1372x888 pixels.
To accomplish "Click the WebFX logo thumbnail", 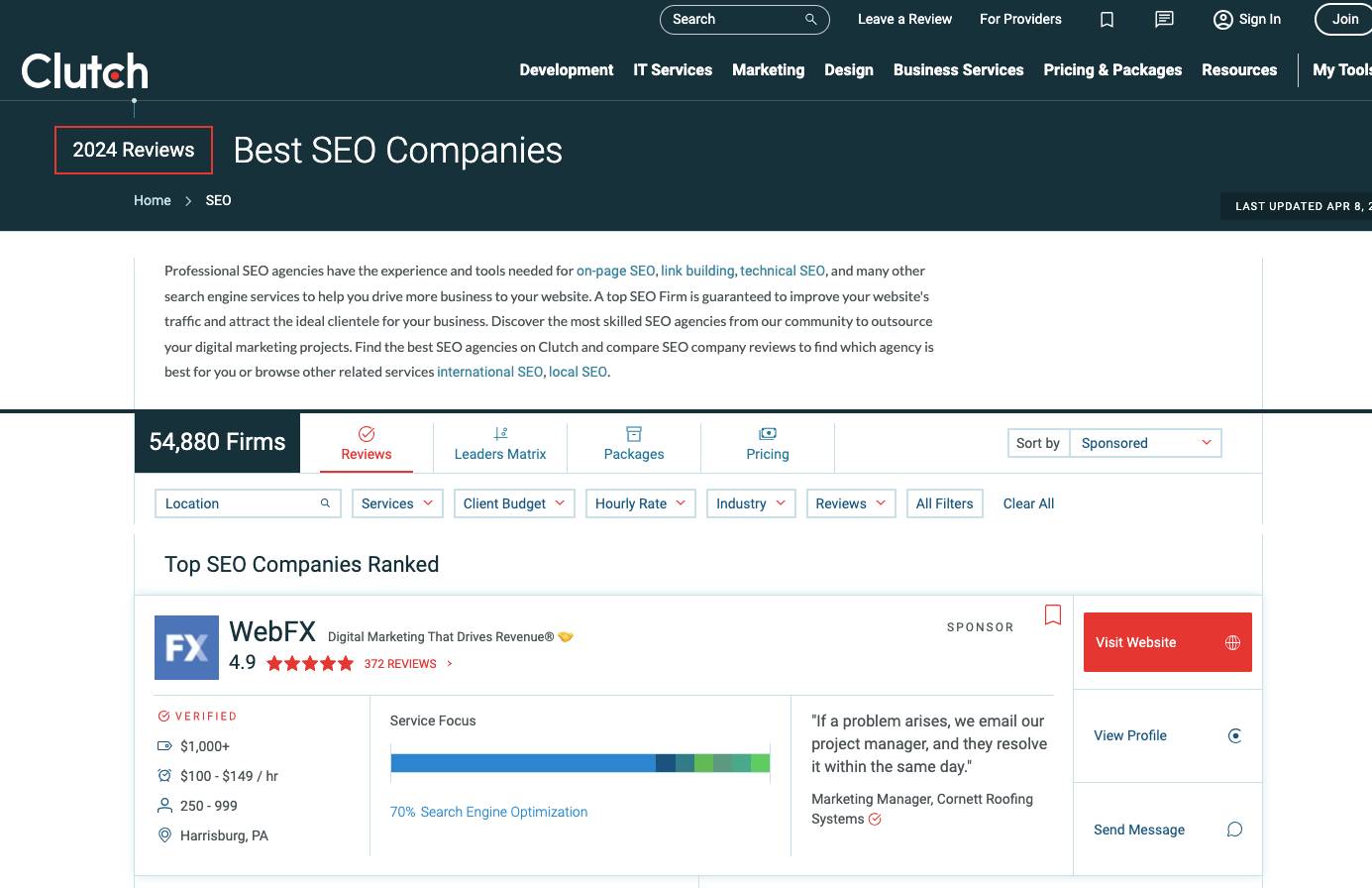I will click(x=186, y=647).
